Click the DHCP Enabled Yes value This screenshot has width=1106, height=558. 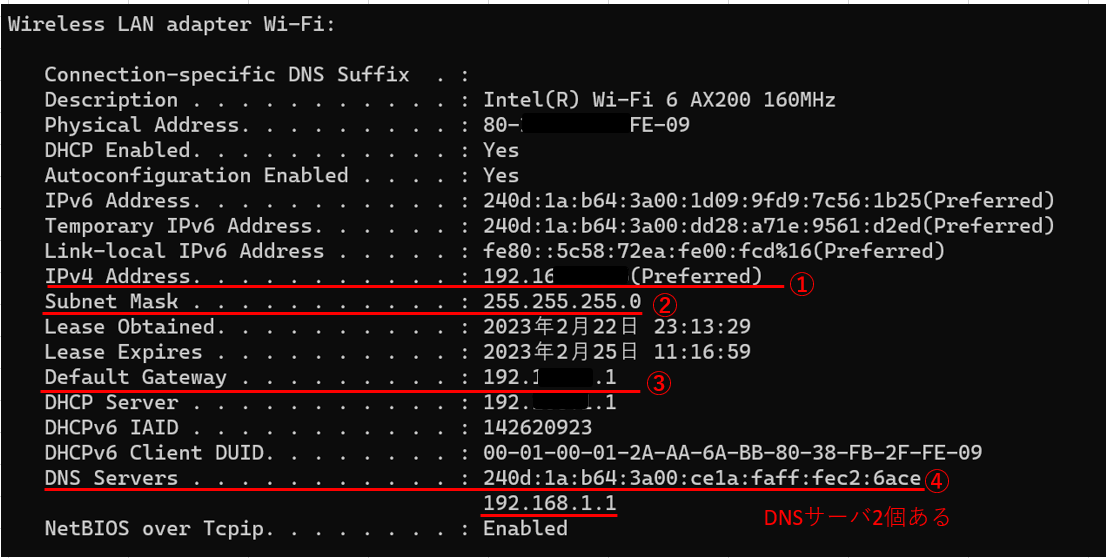tap(501, 150)
